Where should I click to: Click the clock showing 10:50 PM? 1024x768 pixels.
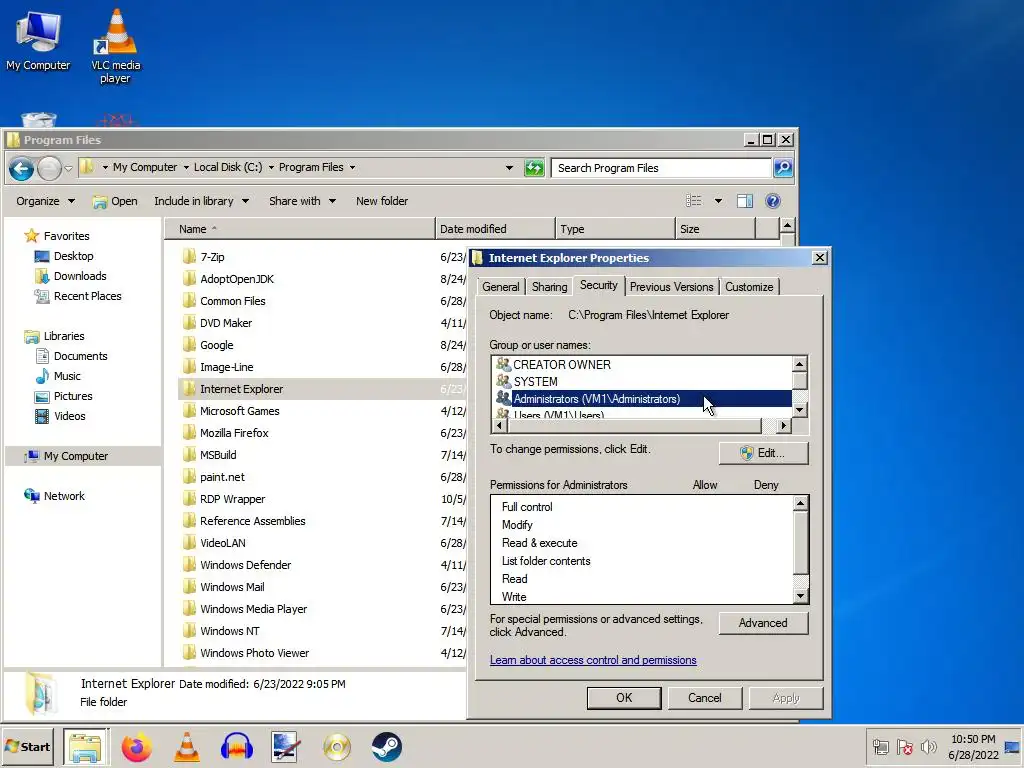click(x=973, y=739)
